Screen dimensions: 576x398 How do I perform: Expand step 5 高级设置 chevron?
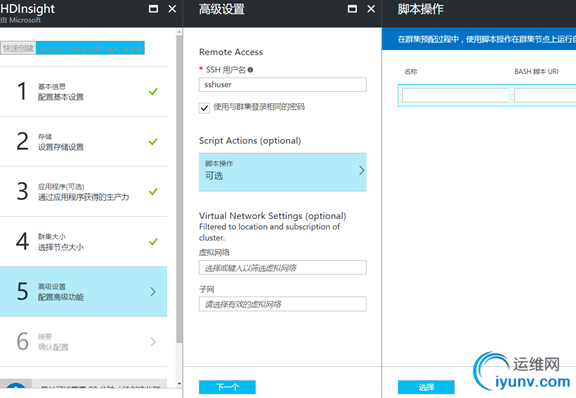pos(153,292)
